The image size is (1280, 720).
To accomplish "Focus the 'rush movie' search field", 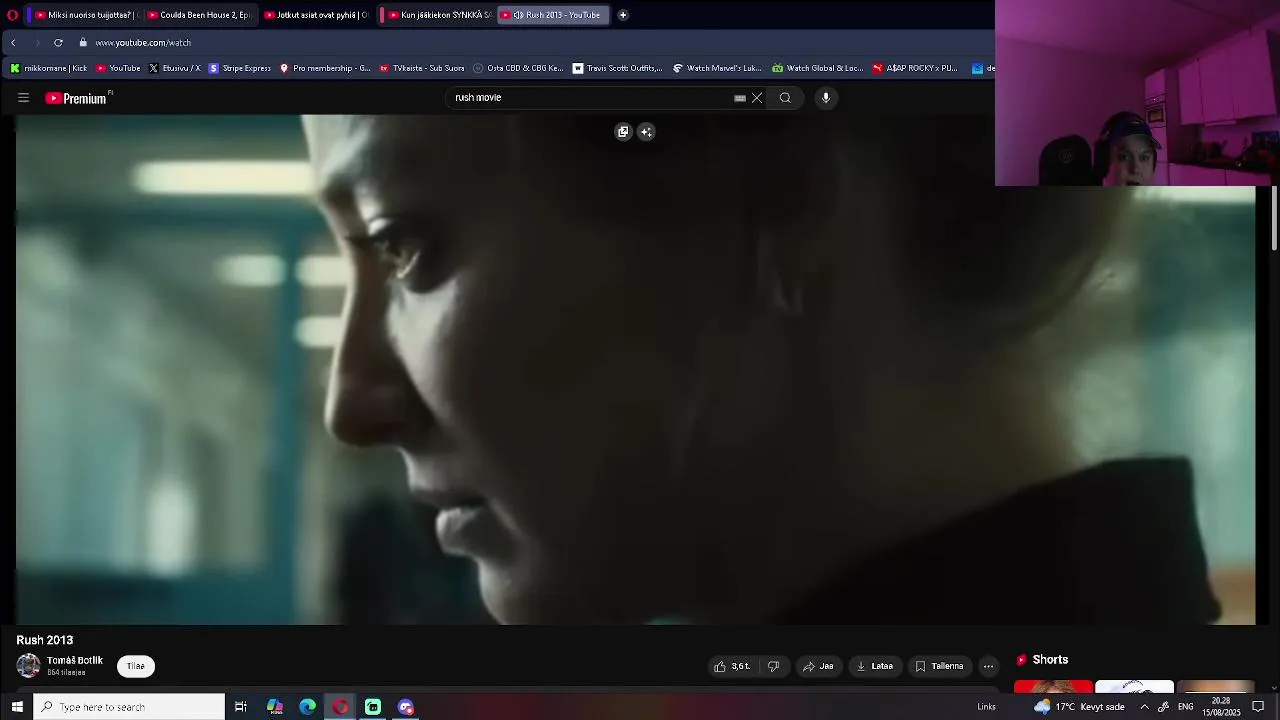I will [x=590, y=98].
